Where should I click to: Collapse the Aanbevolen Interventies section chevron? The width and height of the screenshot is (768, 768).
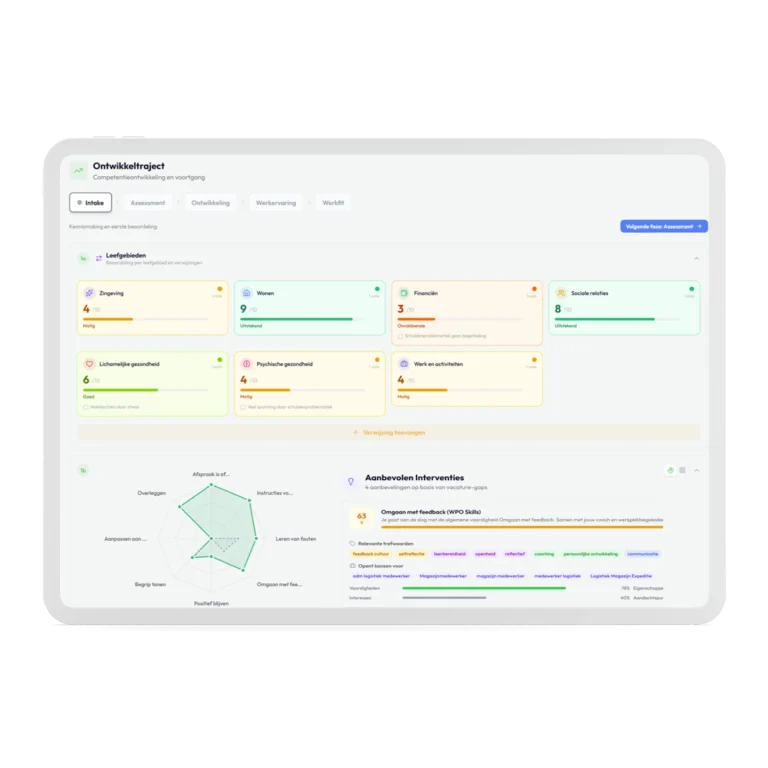[x=697, y=470]
